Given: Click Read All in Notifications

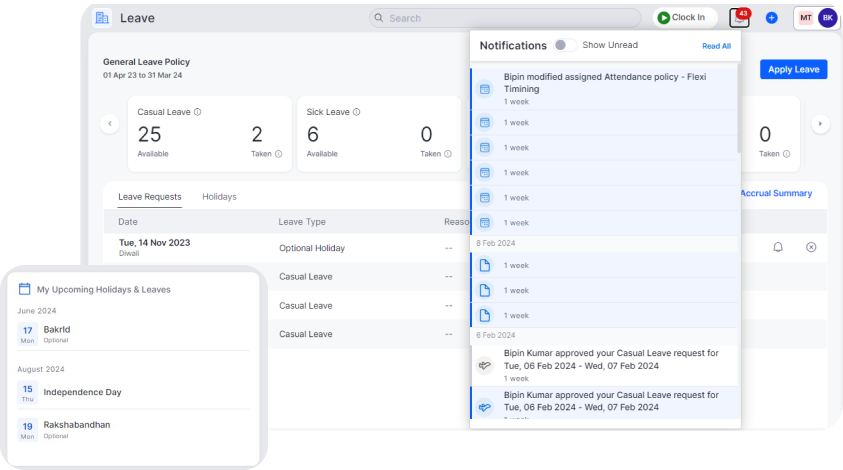Looking at the screenshot, I should tap(716, 46).
